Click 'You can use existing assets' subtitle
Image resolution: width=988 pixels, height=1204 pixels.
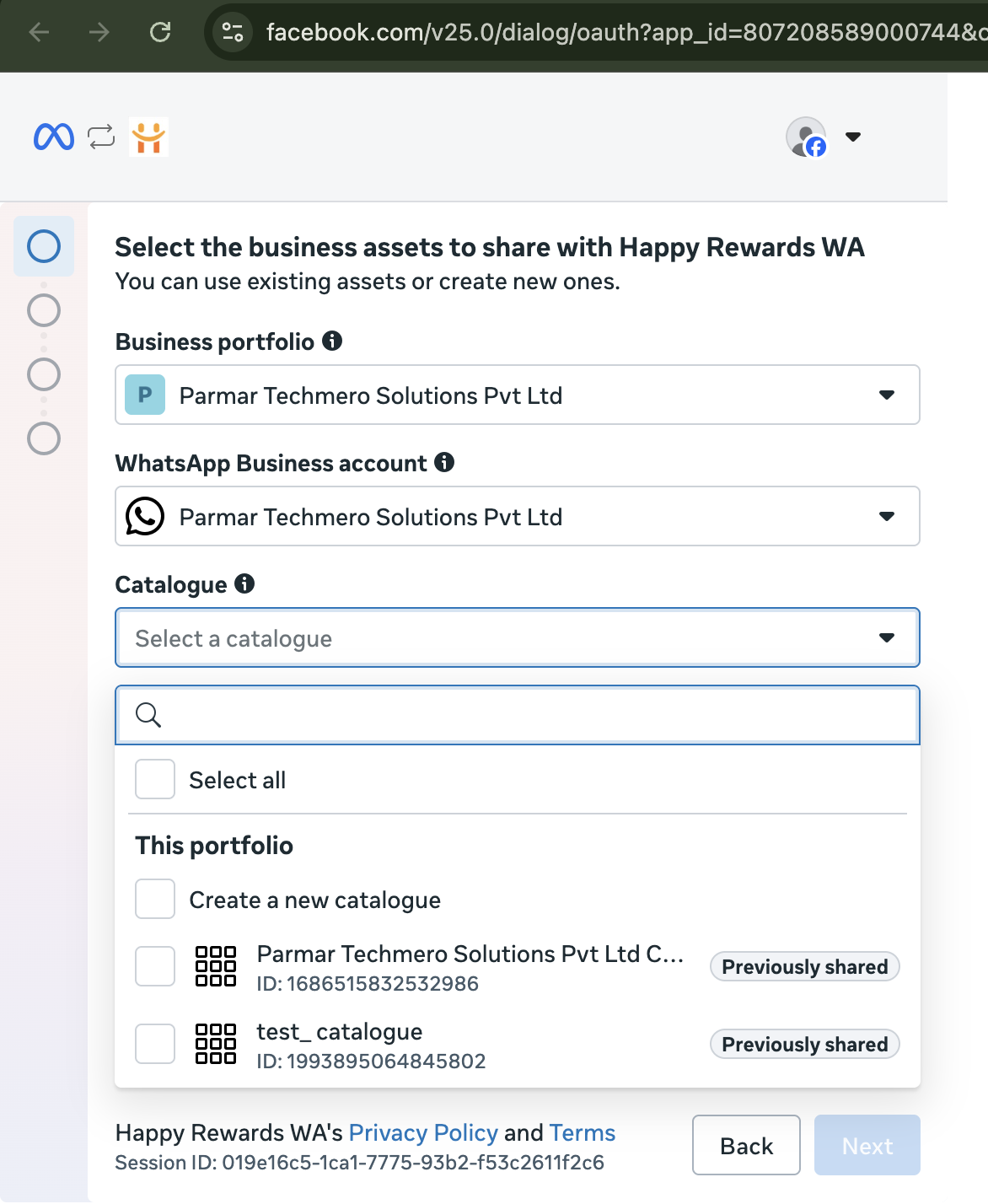pyautogui.click(x=368, y=281)
